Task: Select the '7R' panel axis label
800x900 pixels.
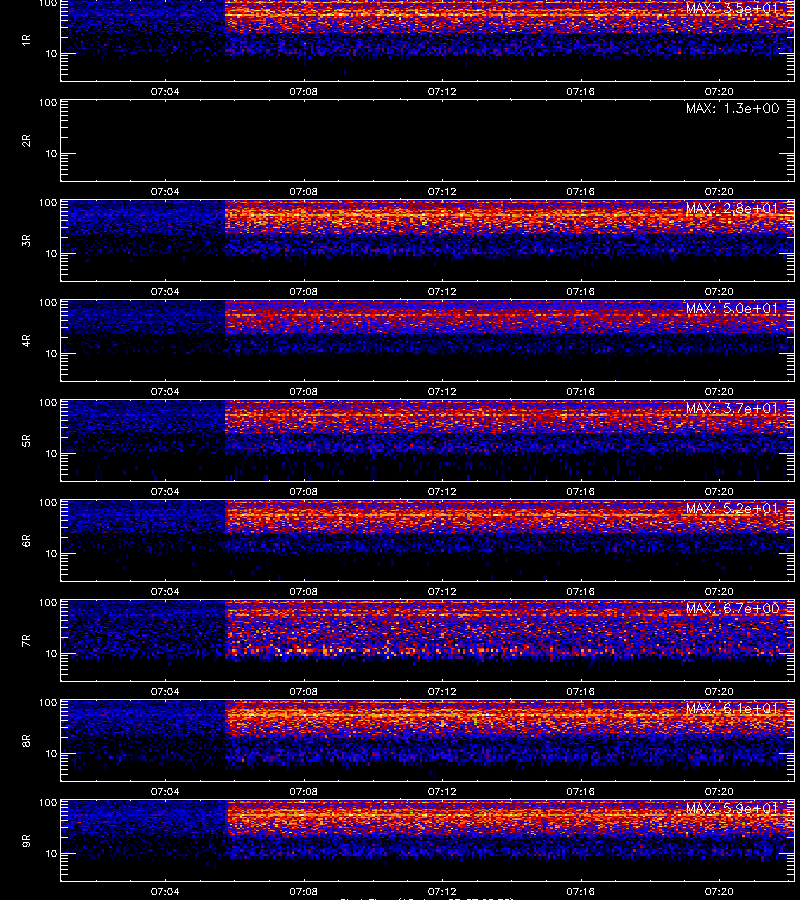Action: (x=26, y=641)
